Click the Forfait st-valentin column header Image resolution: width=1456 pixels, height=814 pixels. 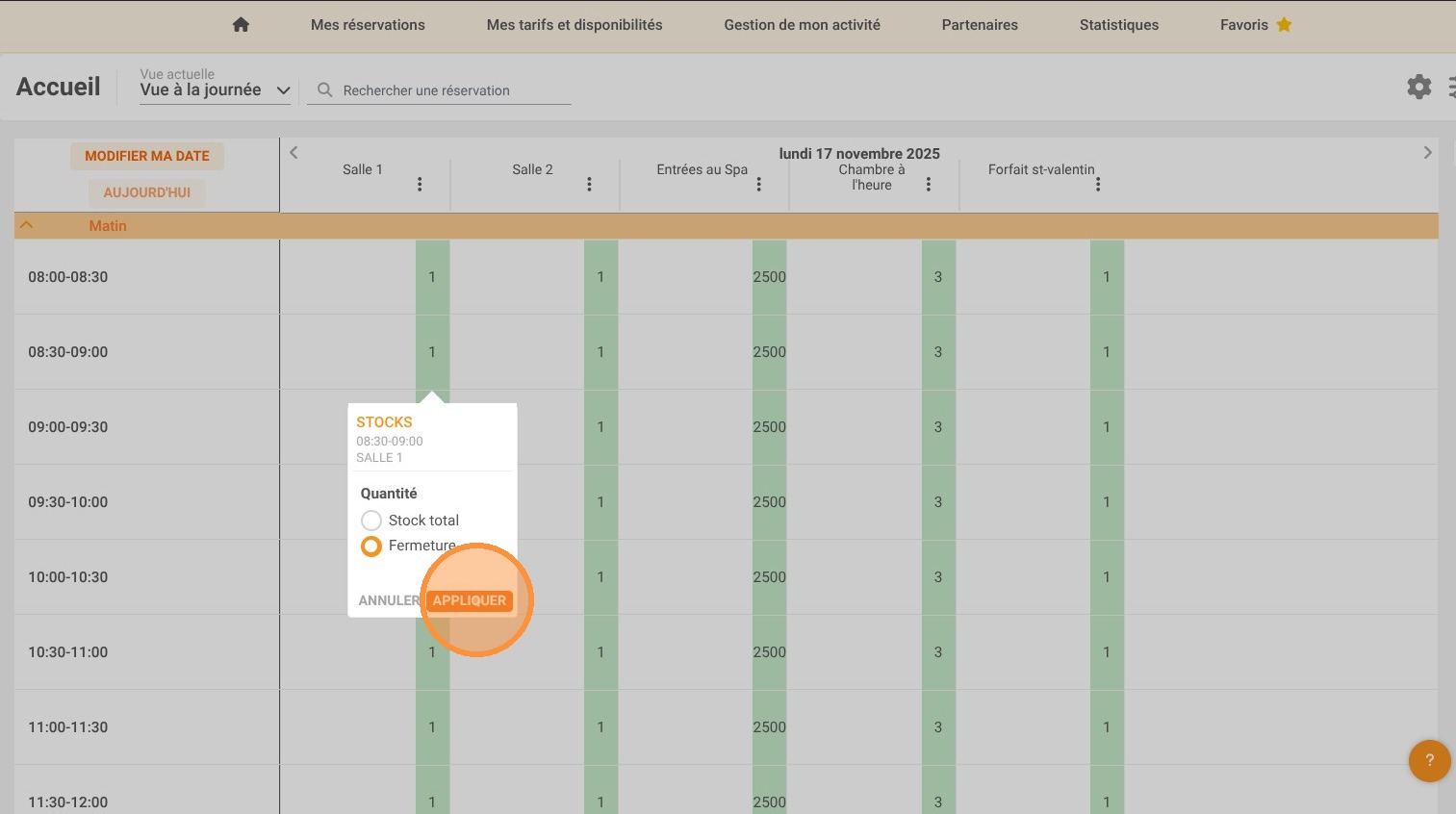[1041, 169]
